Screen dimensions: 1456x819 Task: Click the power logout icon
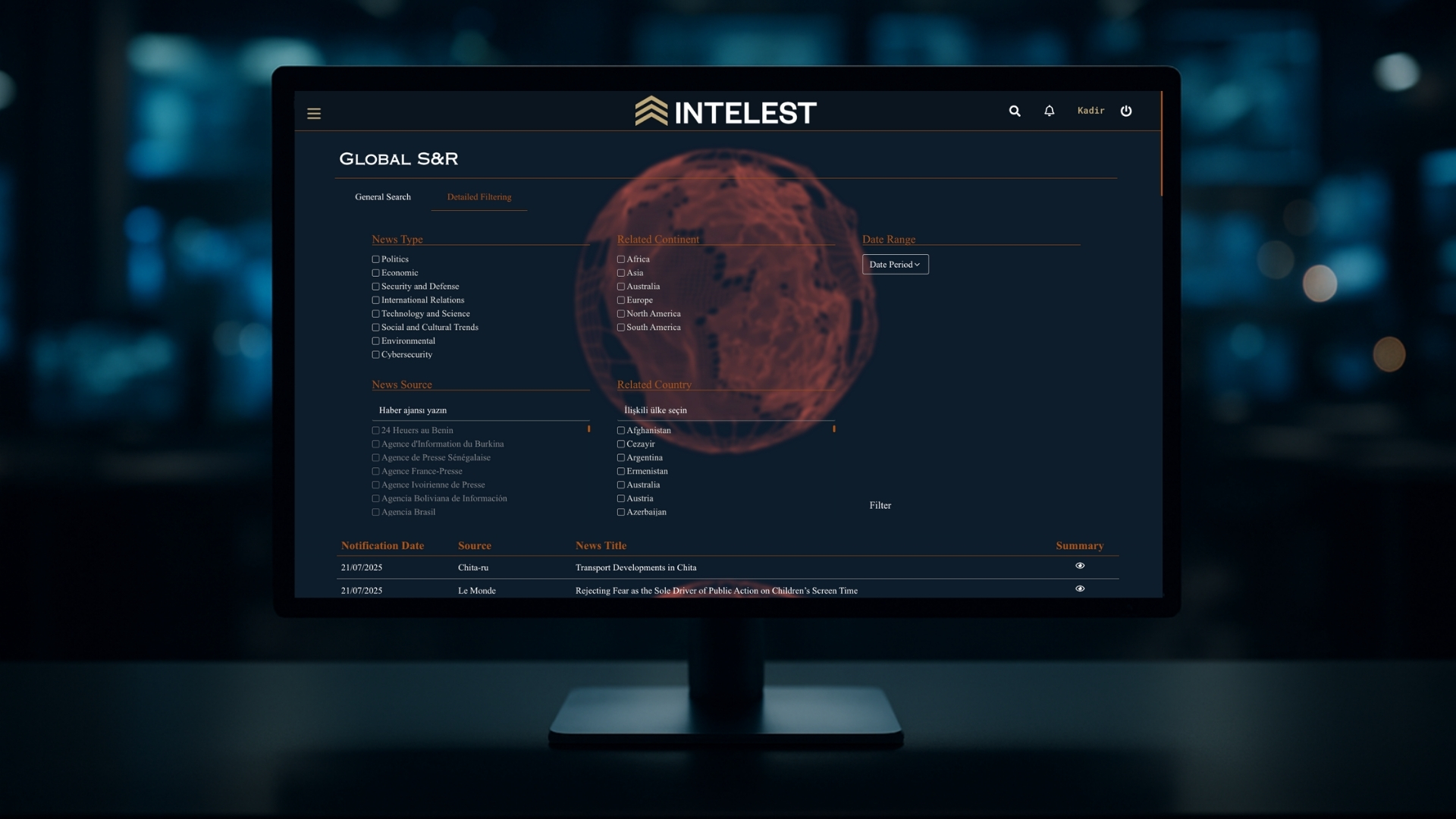coord(1126,111)
